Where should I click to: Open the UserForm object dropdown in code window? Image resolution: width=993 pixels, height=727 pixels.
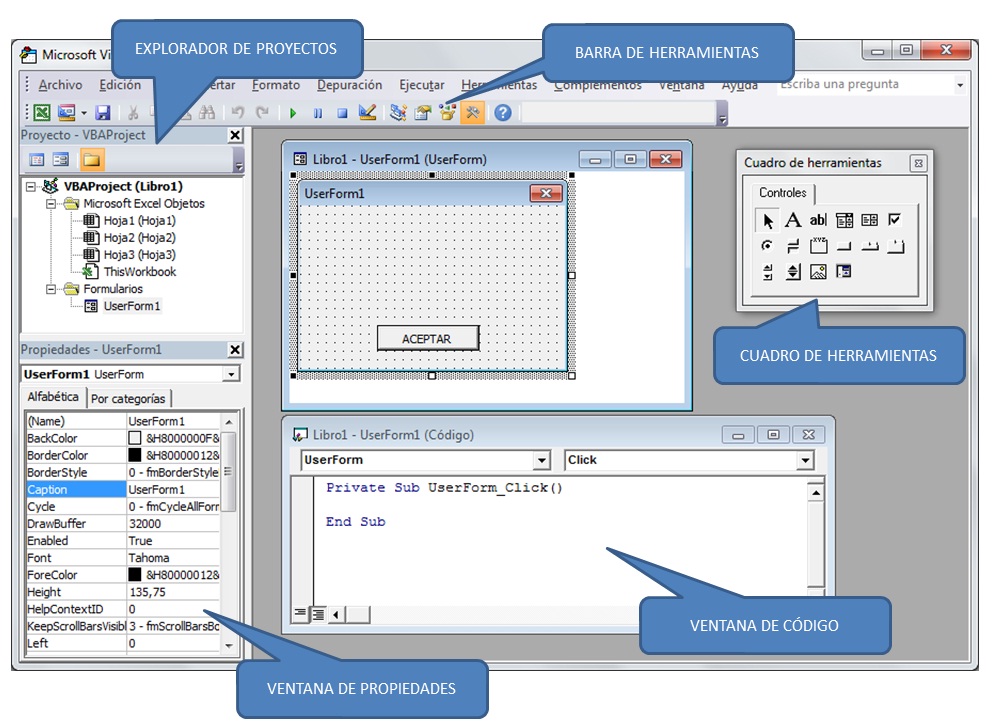coord(541,460)
